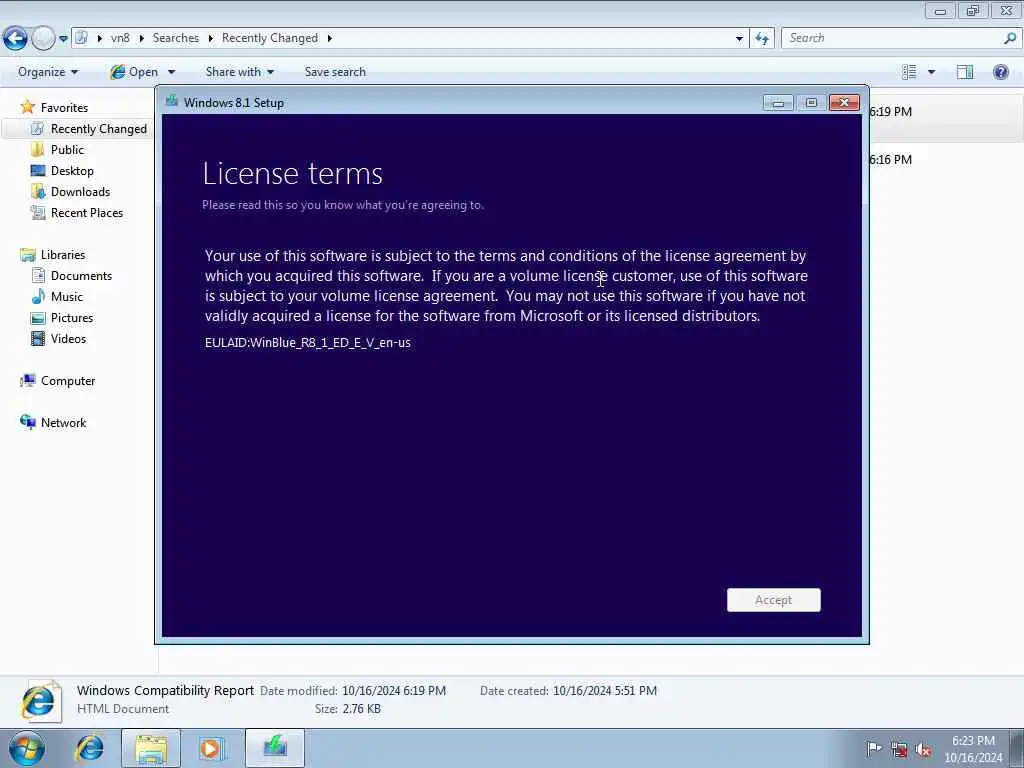Click Save search in the toolbar
This screenshot has width=1024, height=768.
click(x=335, y=72)
